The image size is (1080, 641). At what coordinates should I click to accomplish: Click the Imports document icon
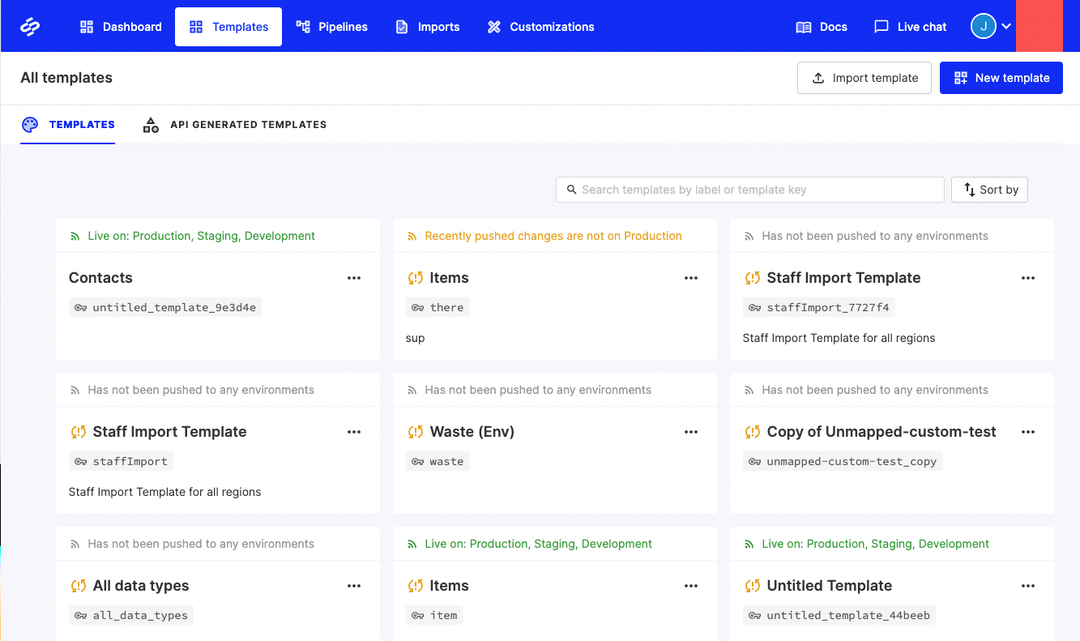coord(400,26)
